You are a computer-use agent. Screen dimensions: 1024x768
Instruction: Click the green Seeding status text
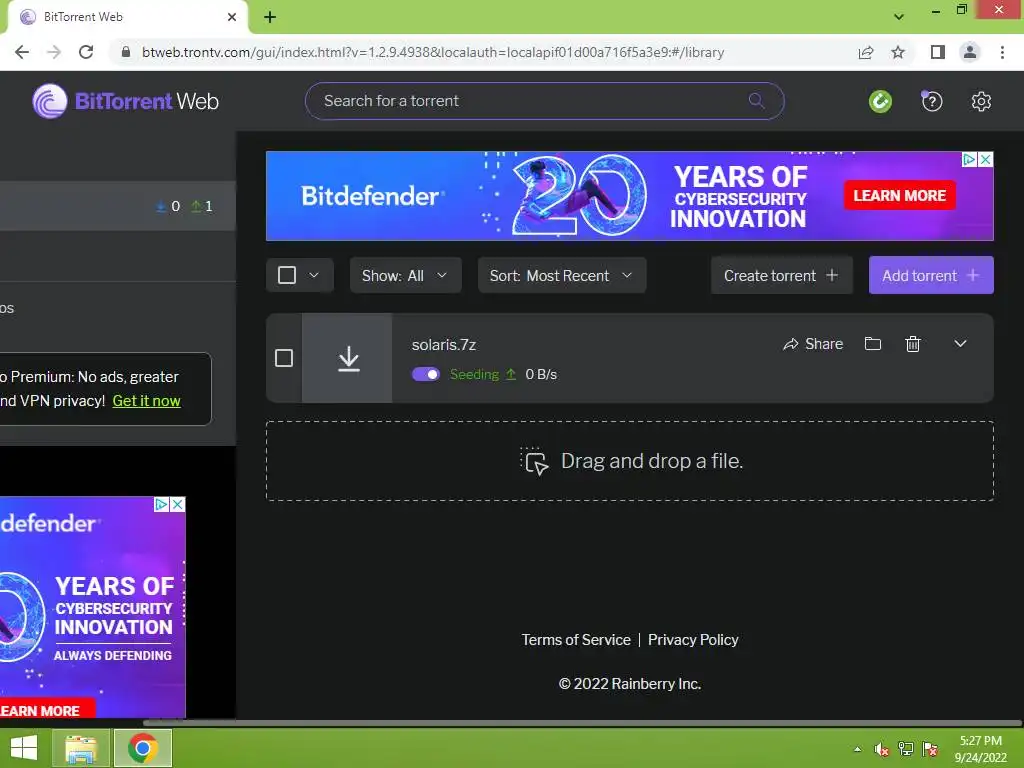(474, 374)
